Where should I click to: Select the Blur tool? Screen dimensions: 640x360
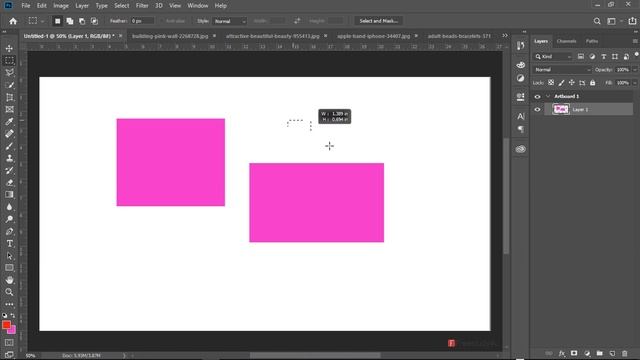[x=9, y=207]
